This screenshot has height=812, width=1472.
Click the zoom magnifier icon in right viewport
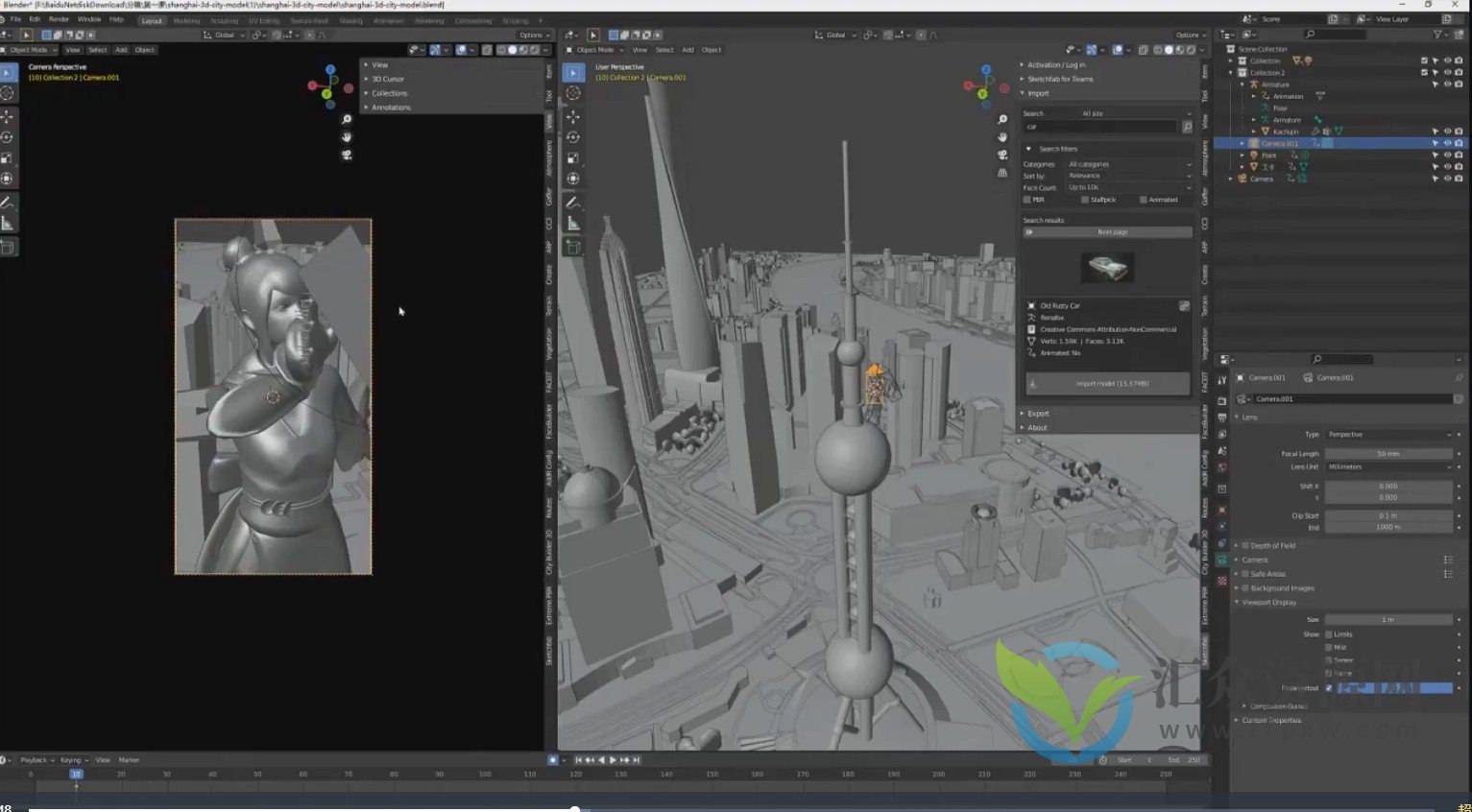click(x=1002, y=119)
